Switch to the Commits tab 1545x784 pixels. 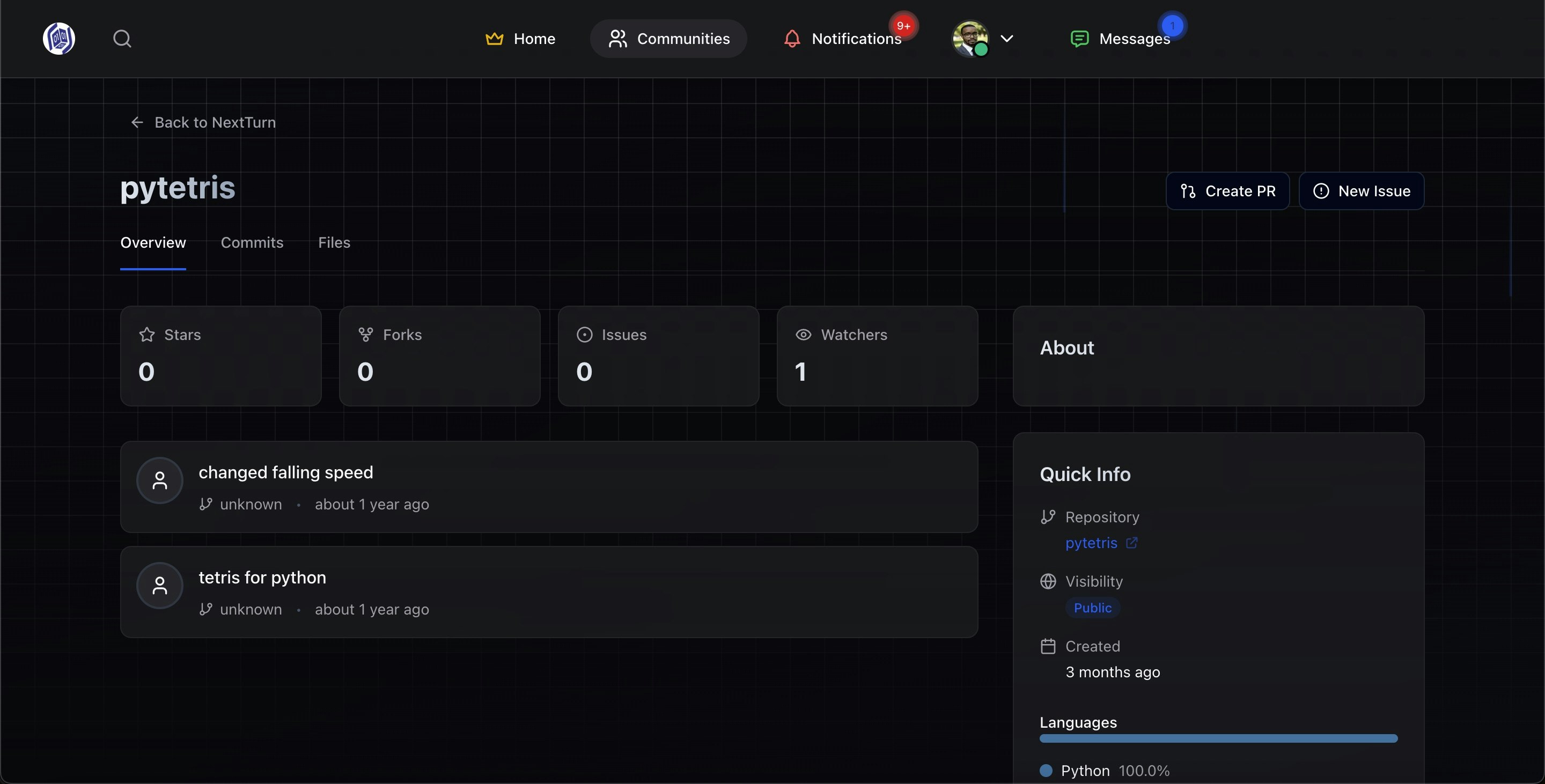pos(252,243)
